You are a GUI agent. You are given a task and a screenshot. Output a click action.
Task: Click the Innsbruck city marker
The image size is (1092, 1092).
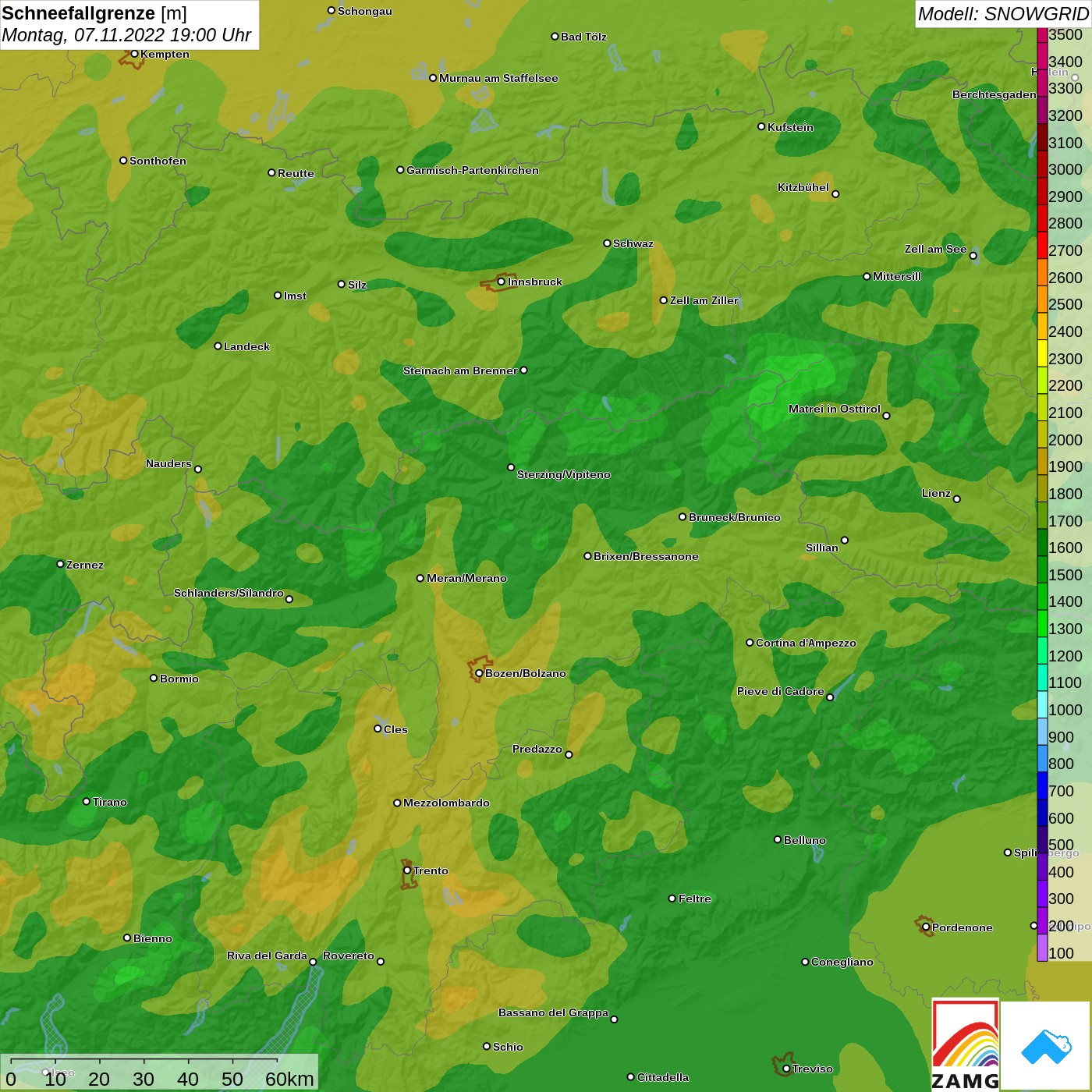click(502, 282)
